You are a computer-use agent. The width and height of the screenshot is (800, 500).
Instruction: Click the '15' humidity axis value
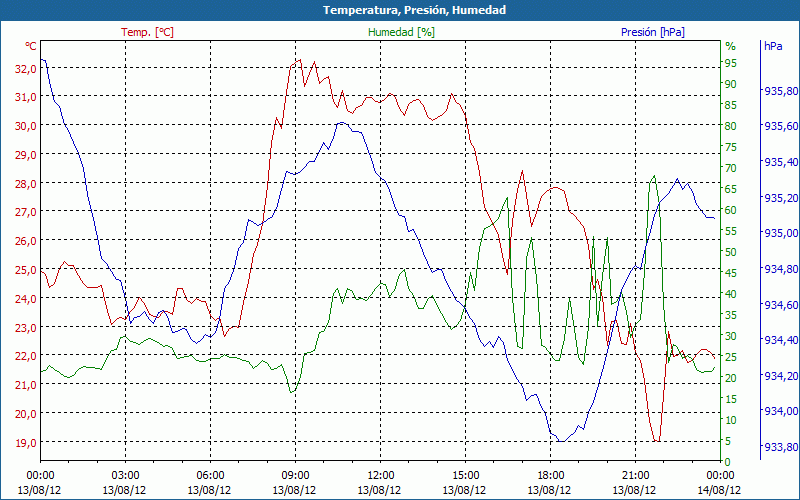731,399
